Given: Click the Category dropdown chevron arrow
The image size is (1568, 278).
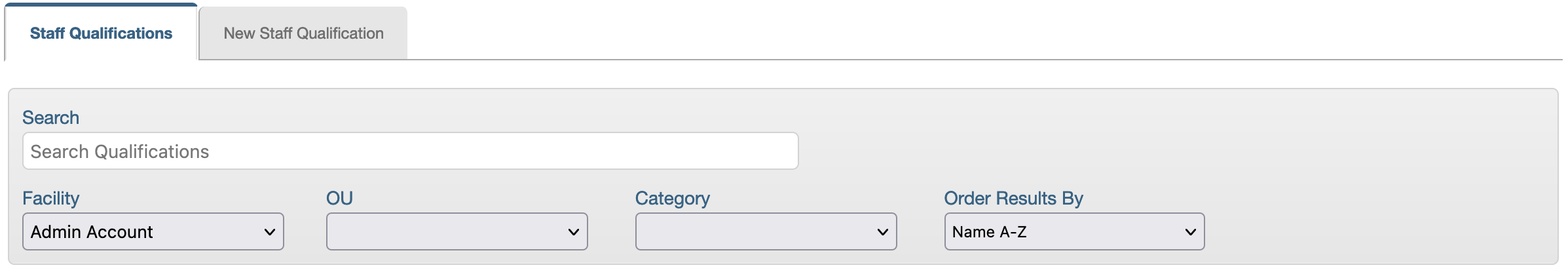Looking at the screenshot, I should point(882,232).
